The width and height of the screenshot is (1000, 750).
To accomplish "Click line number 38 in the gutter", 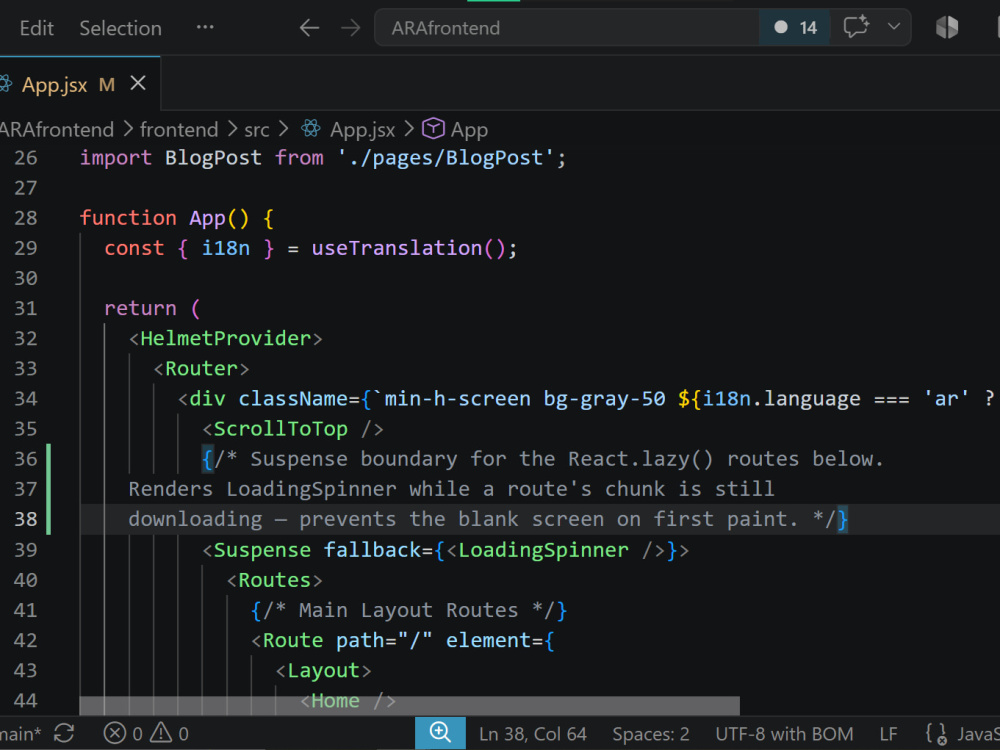I will [x=26, y=519].
